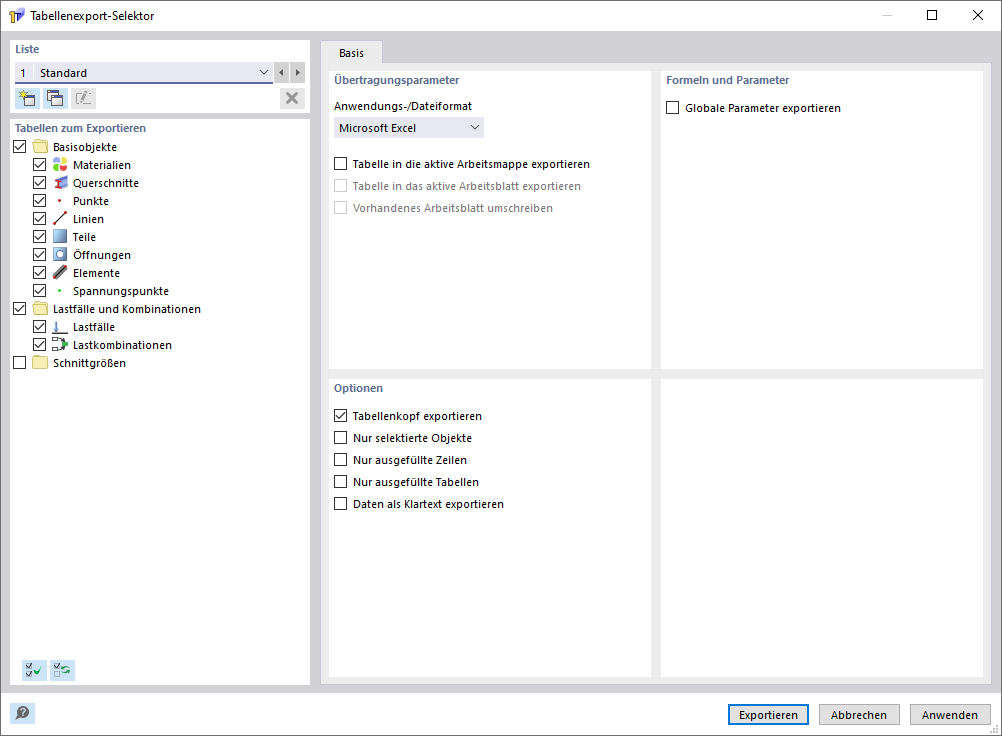Open the Microsoft Excel format dropdown

[408, 128]
